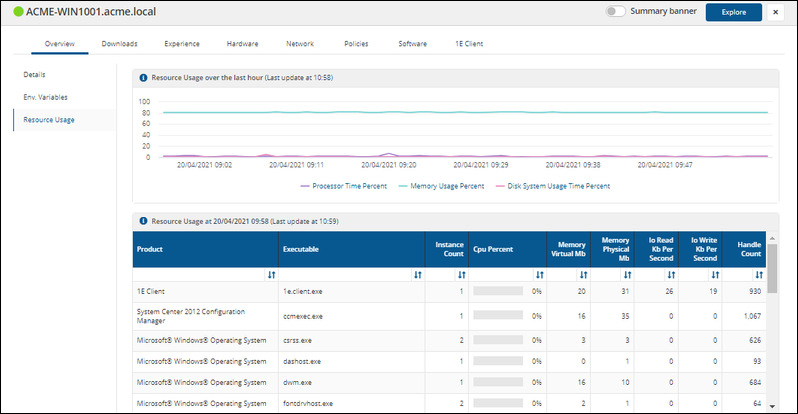Switch to the Hardware tab
Screen dimensions: 798x414
click(x=243, y=44)
